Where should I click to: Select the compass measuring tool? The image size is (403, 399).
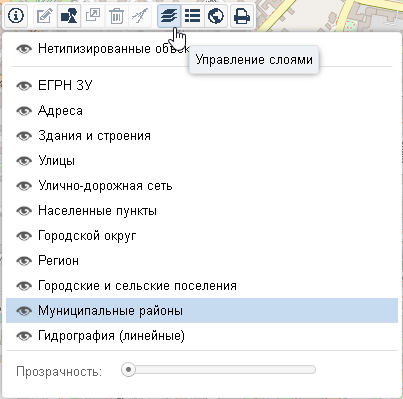pyautogui.click(x=140, y=16)
